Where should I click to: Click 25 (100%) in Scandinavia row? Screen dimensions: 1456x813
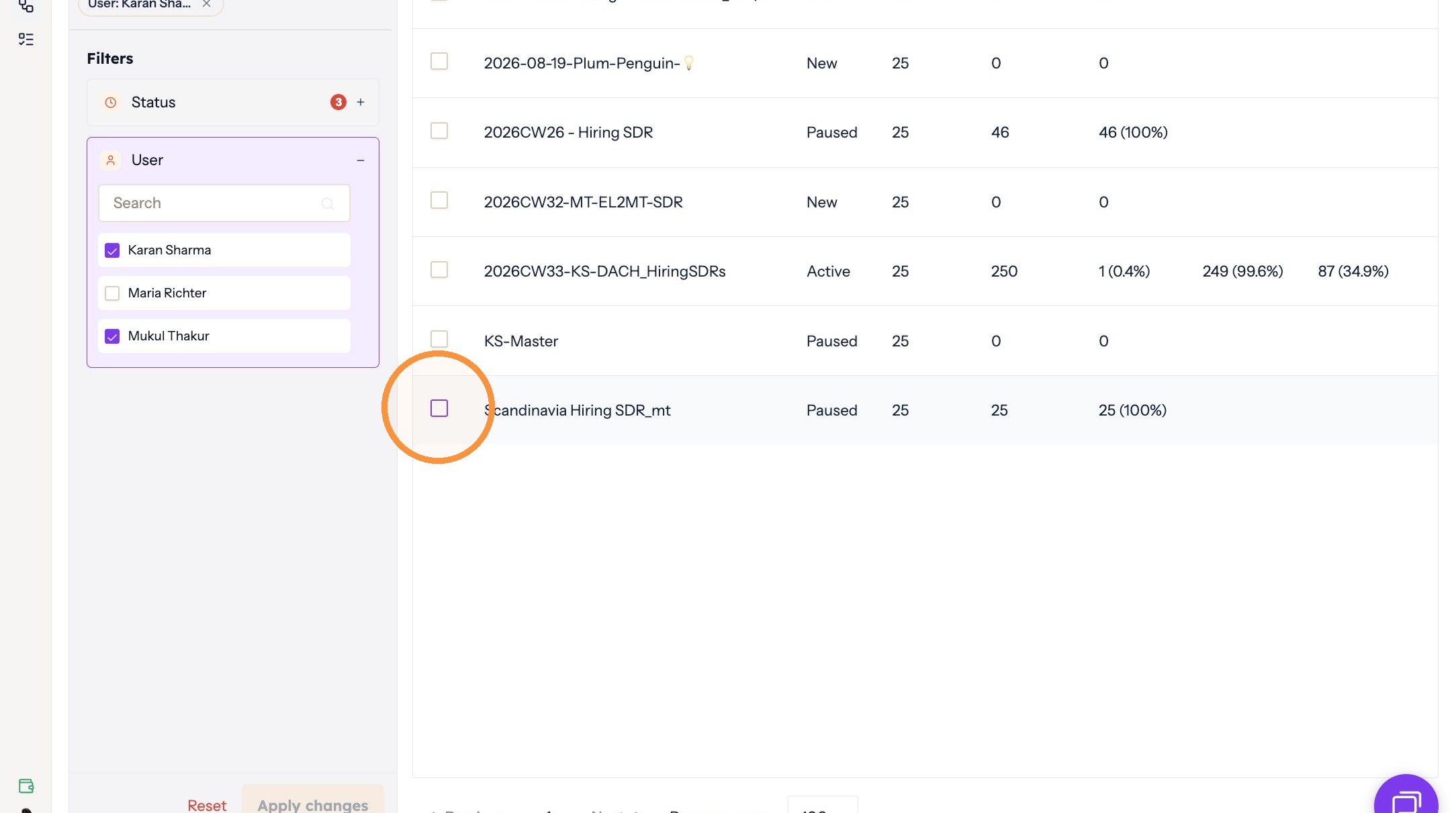[x=1132, y=410]
